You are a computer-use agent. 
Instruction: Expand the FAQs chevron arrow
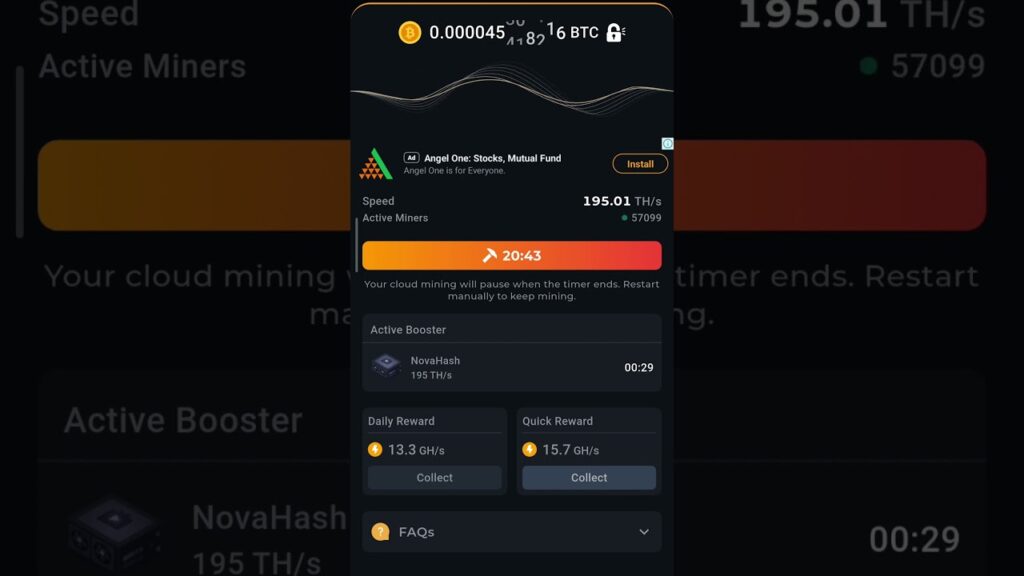coord(644,532)
